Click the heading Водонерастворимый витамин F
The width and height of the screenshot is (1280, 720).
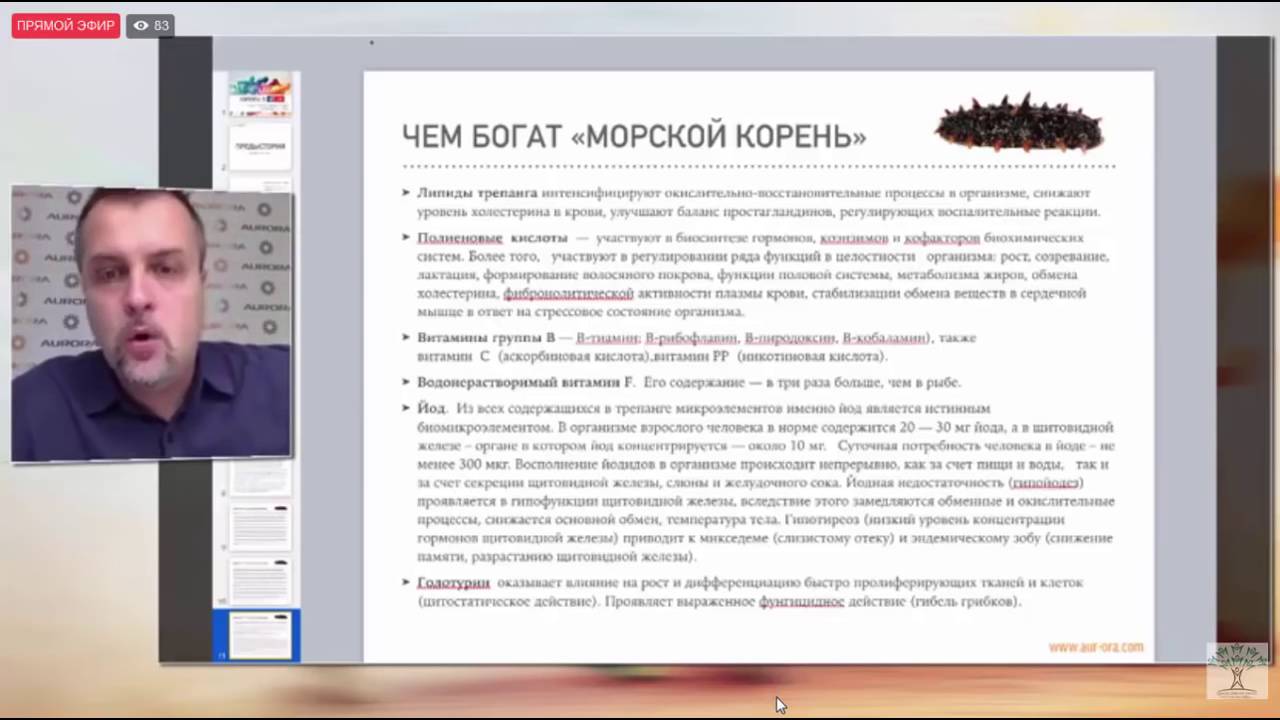point(525,382)
